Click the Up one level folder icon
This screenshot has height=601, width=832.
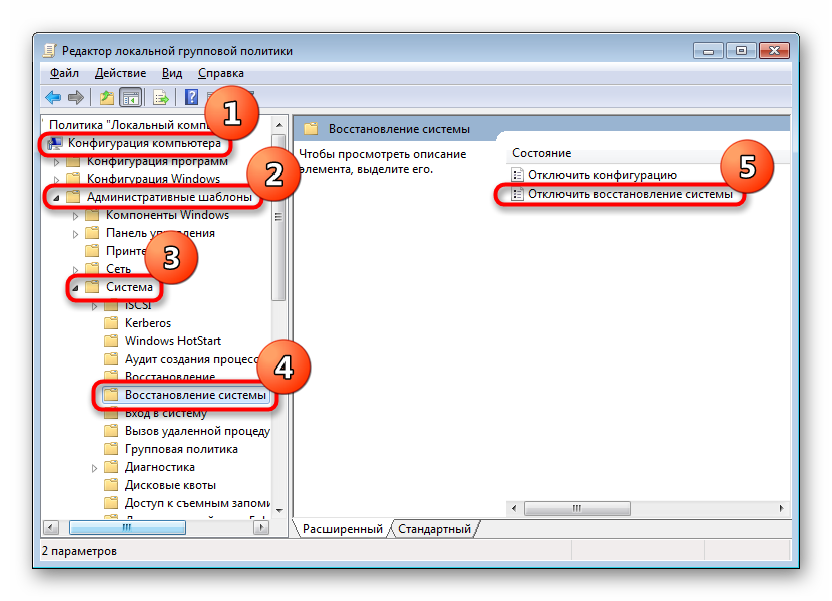point(107,97)
